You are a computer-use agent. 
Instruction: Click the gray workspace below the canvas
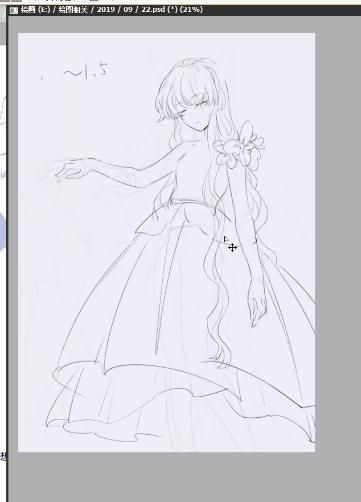coord(183,477)
